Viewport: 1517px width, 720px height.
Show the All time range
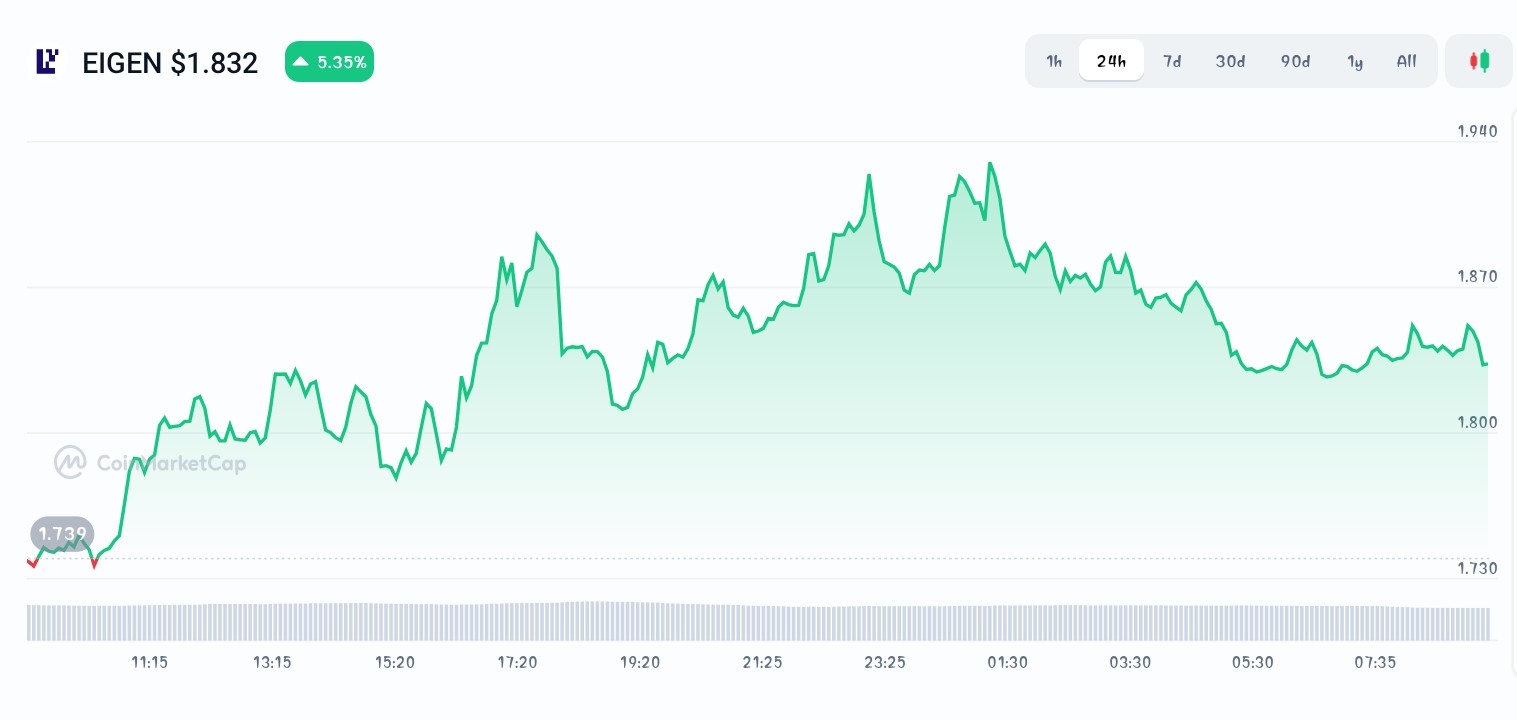tap(1406, 61)
